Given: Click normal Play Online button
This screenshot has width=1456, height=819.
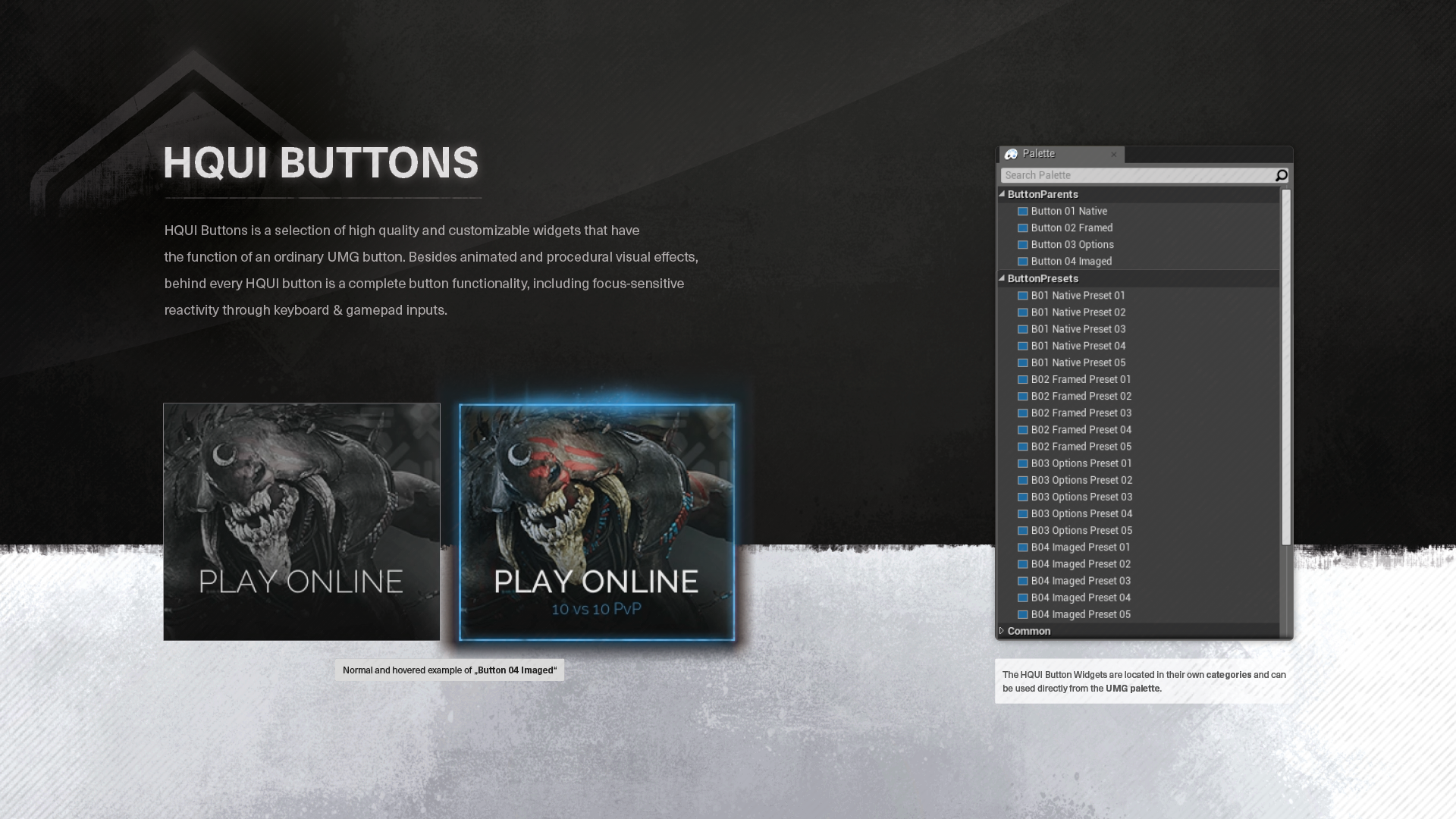Looking at the screenshot, I should (301, 521).
